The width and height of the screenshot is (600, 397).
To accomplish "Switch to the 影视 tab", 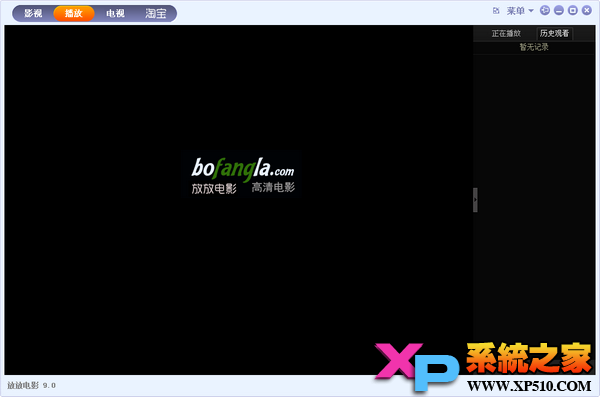I will 33,13.
